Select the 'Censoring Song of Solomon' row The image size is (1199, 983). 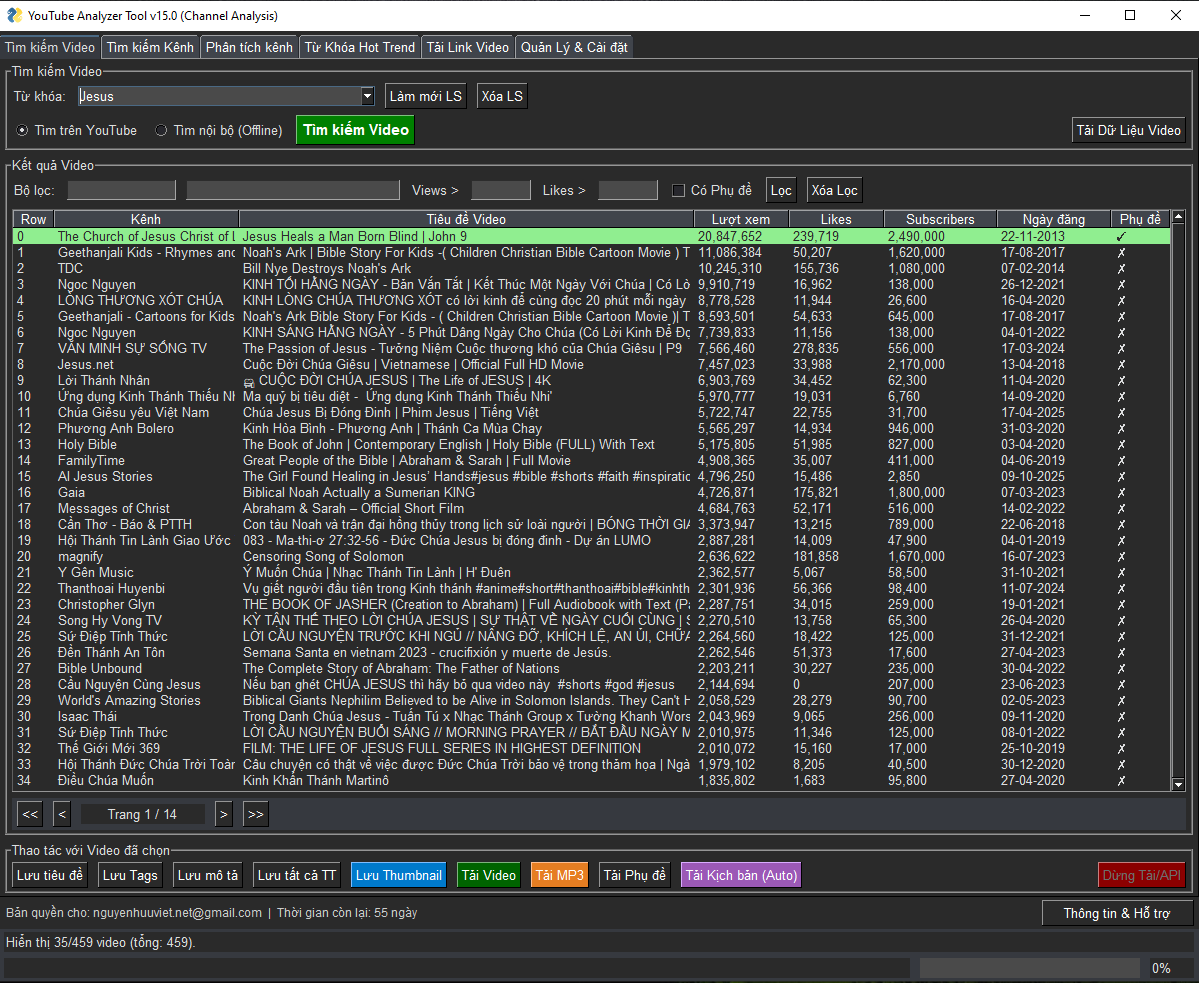[591, 557]
